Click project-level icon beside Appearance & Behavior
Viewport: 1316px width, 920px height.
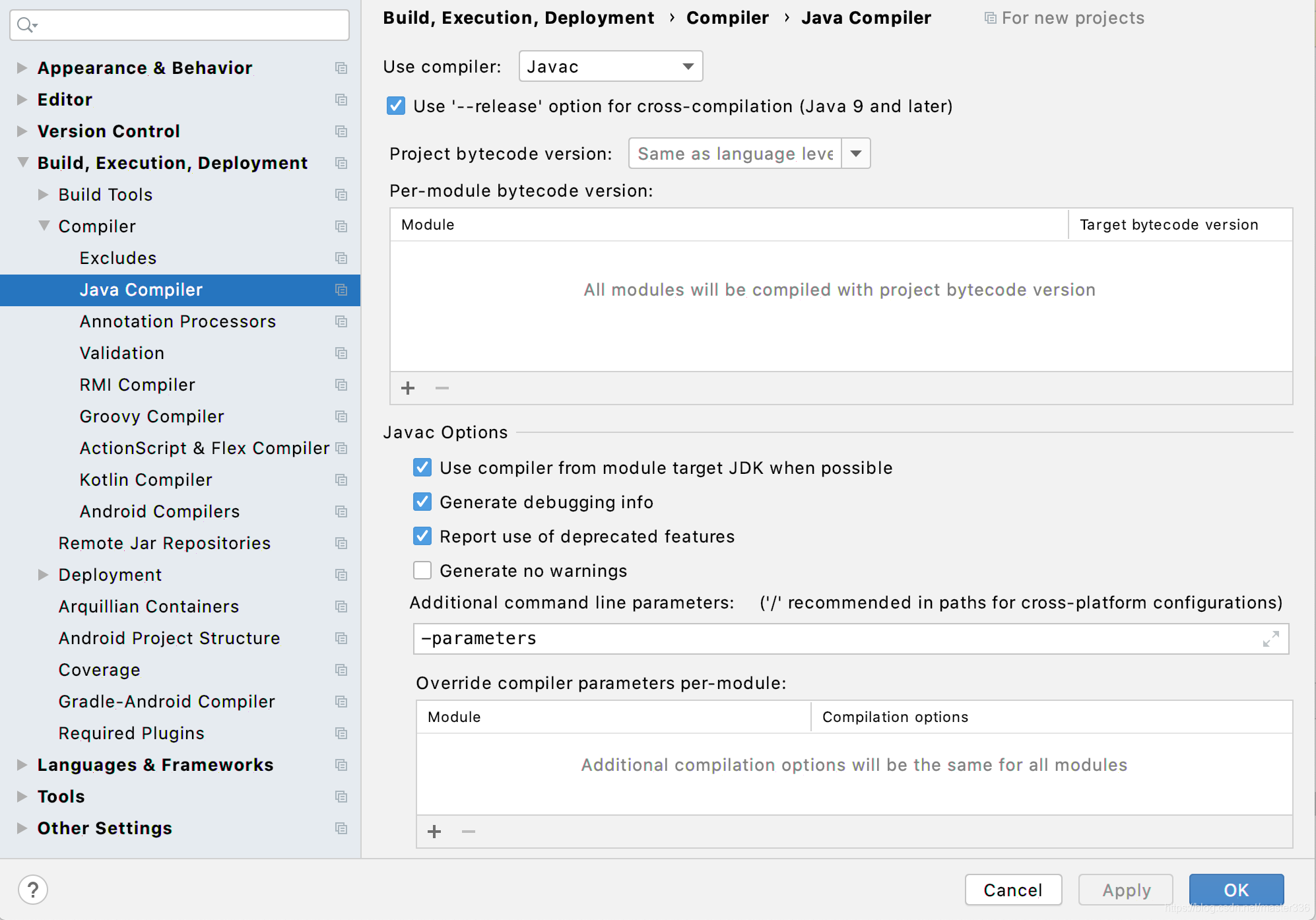coord(341,68)
